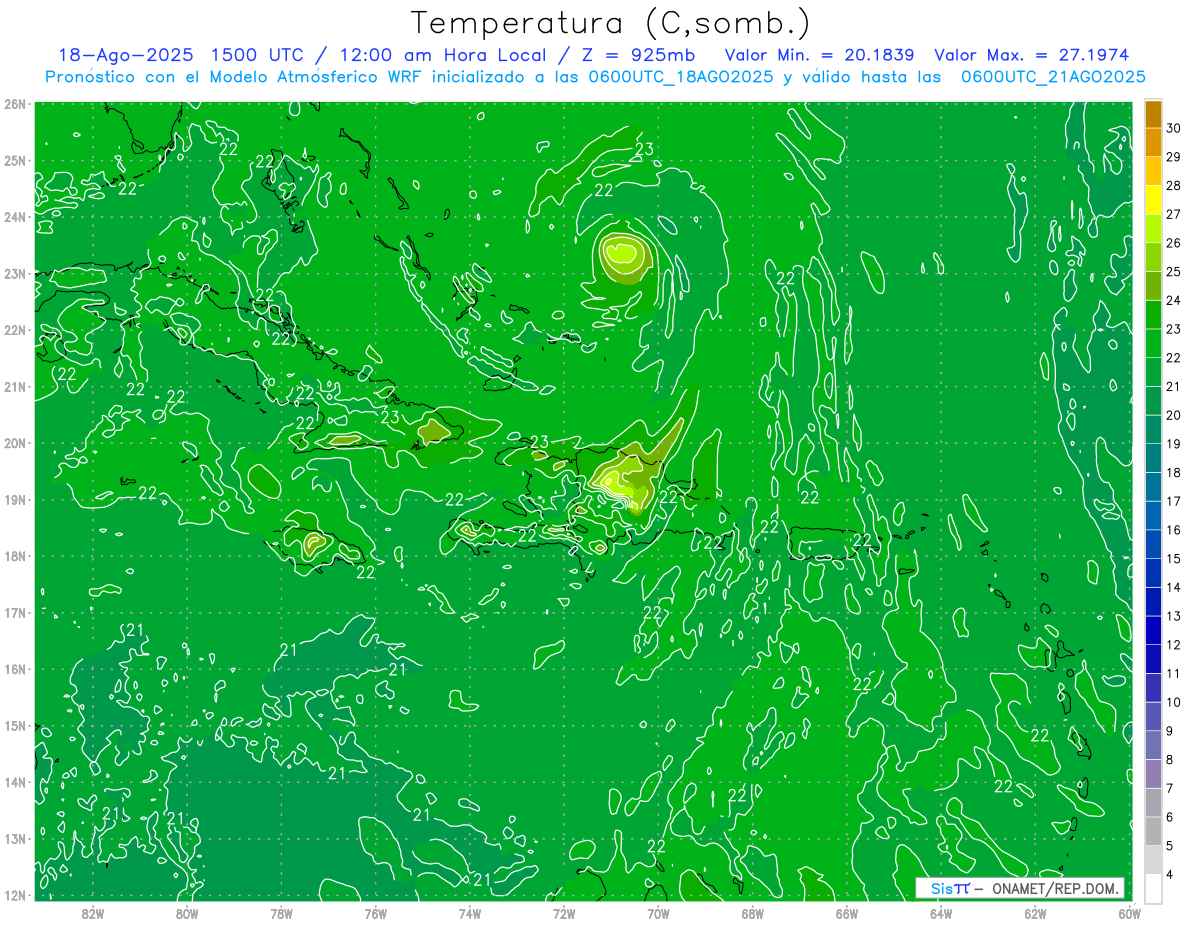Screen dimensions: 1200x927
Task: Click the dark blue band between 12 and 13
Action: [1153, 630]
